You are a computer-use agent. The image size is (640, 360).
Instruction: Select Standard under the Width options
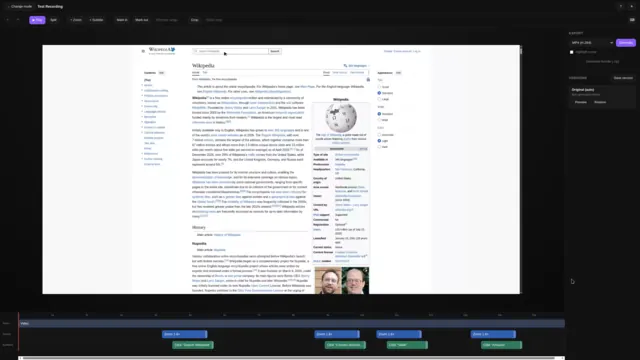pos(379,114)
